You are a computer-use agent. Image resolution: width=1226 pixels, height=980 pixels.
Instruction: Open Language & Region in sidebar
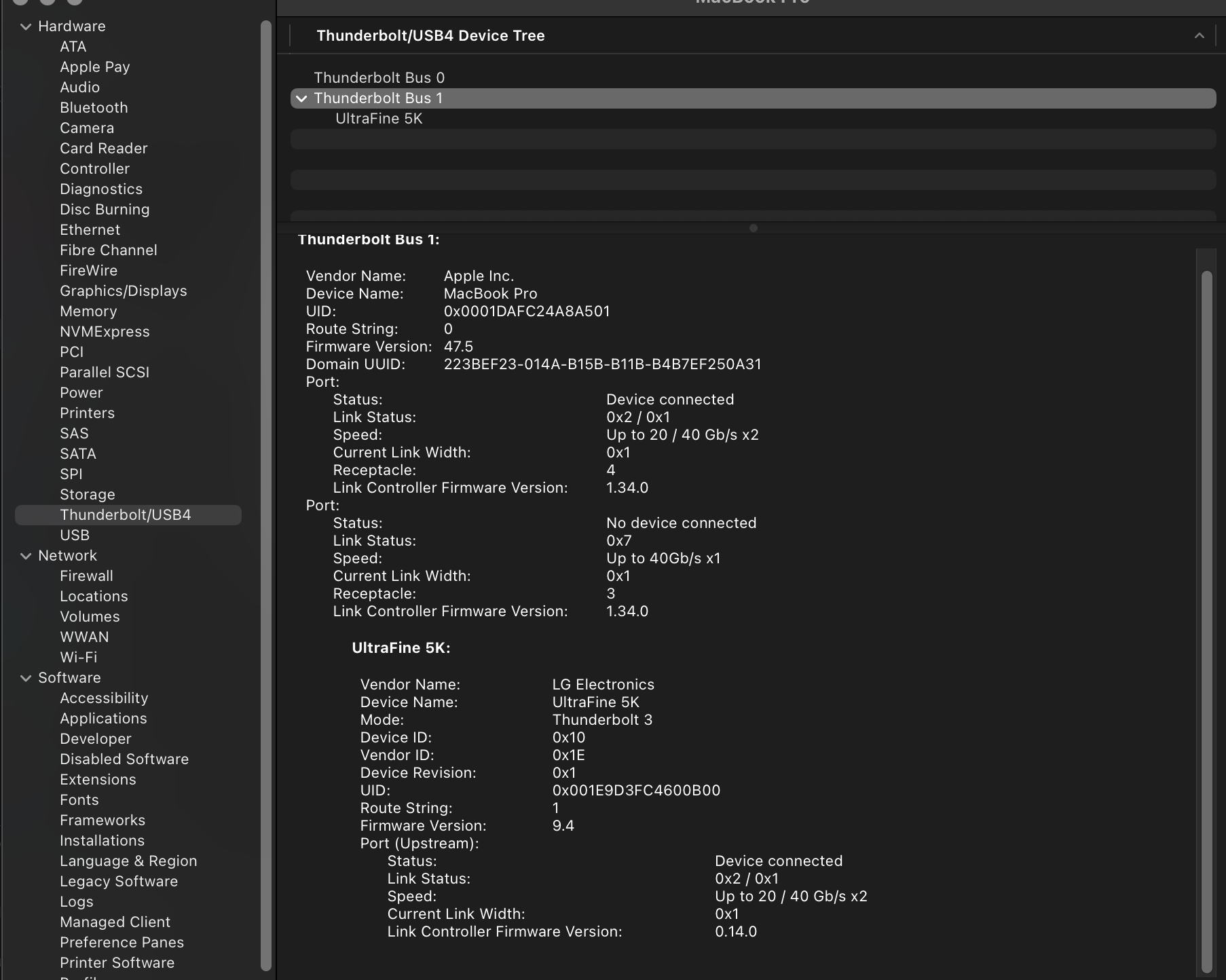tap(128, 861)
